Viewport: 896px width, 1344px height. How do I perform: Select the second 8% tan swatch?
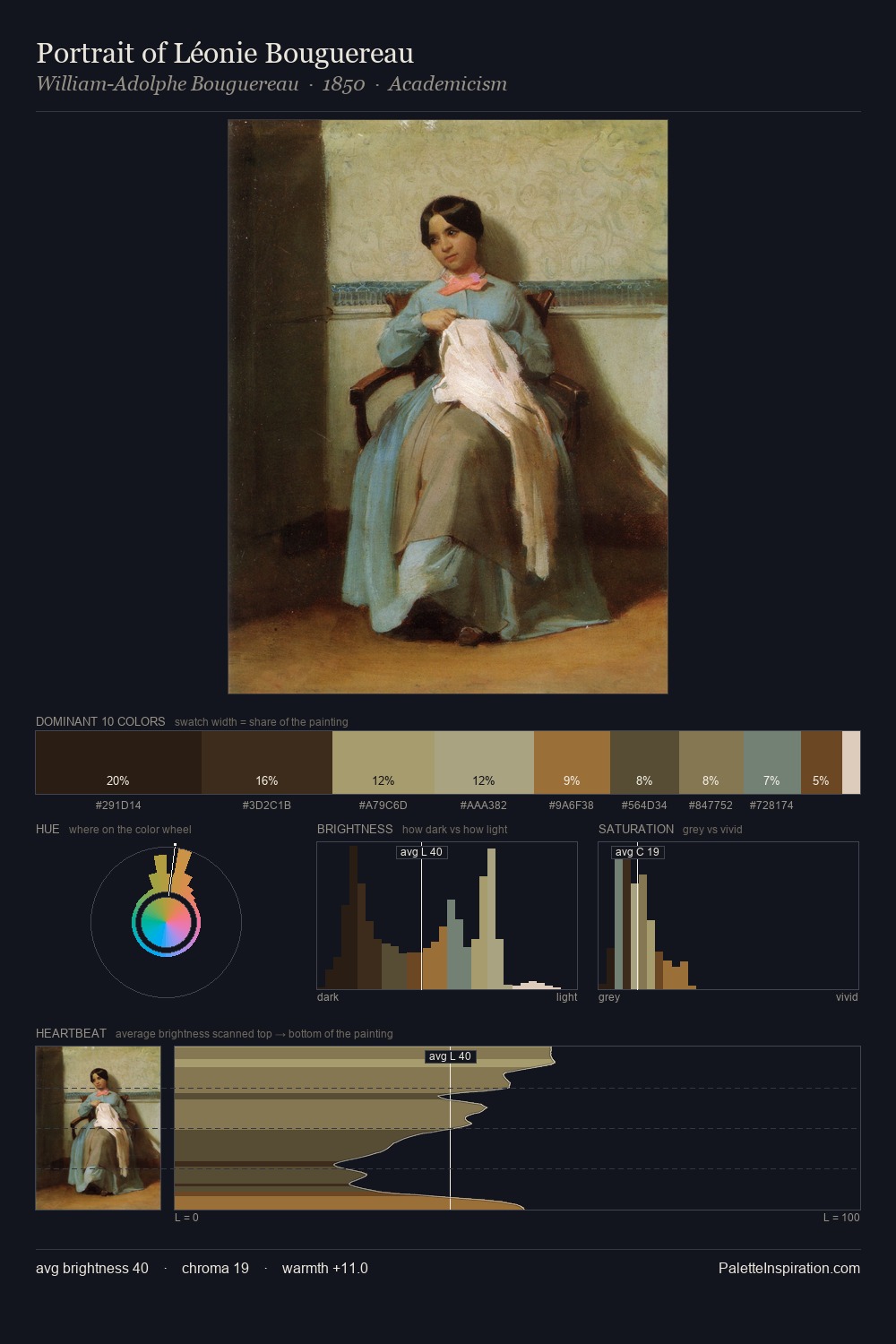711,762
